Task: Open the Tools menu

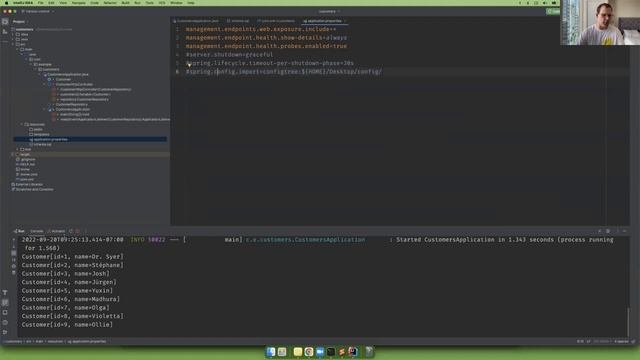Action: (x=149, y=3)
